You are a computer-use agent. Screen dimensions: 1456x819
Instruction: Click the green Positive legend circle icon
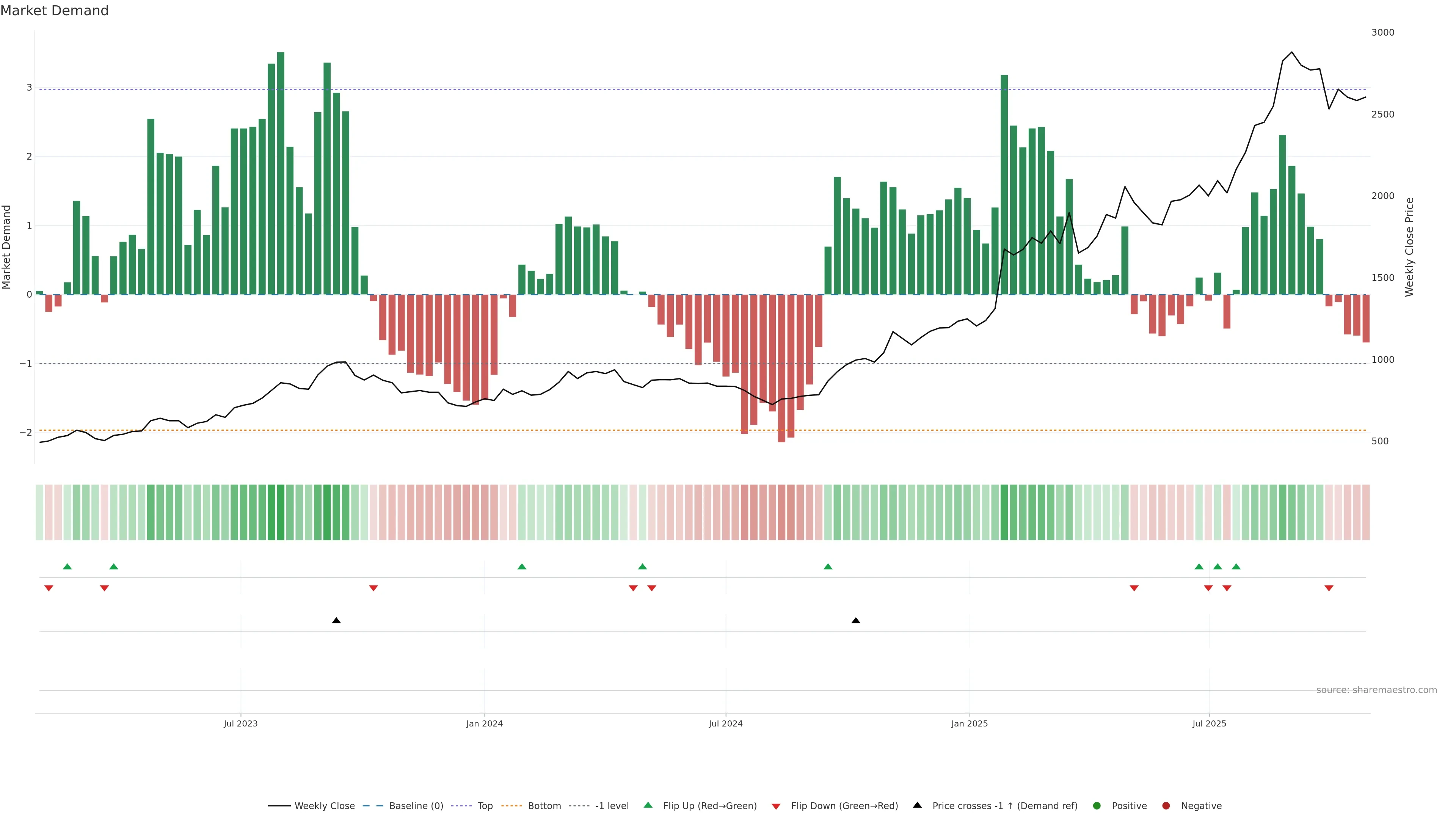(1097, 805)
